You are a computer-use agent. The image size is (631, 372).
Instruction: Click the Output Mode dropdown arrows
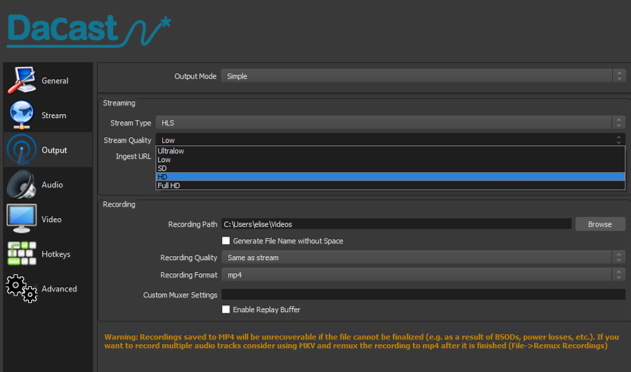619,76
